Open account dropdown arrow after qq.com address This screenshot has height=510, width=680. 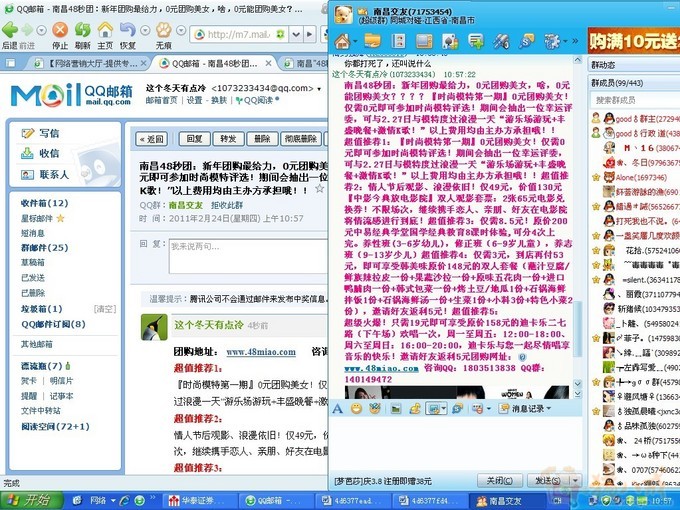(319, 89)
